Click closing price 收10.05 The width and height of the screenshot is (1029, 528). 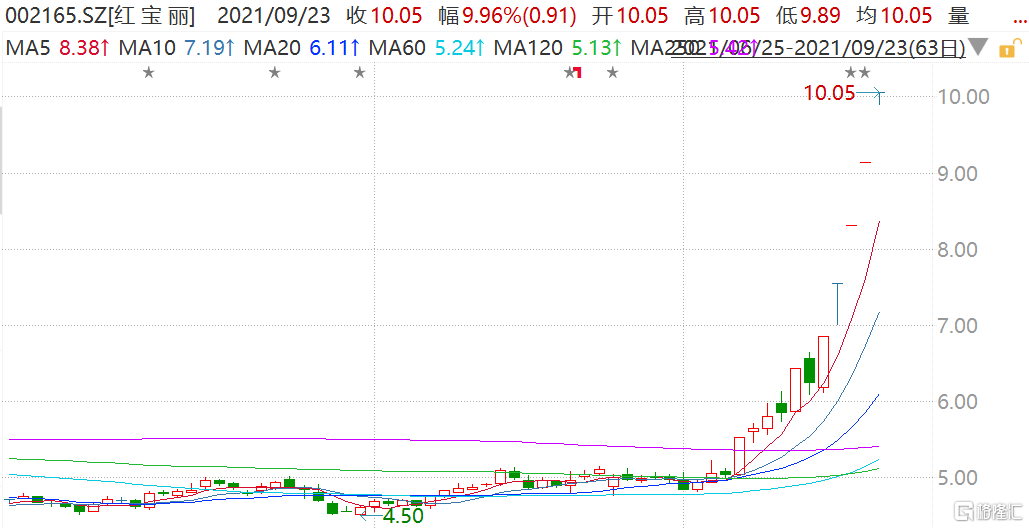(x=387, y=16)
